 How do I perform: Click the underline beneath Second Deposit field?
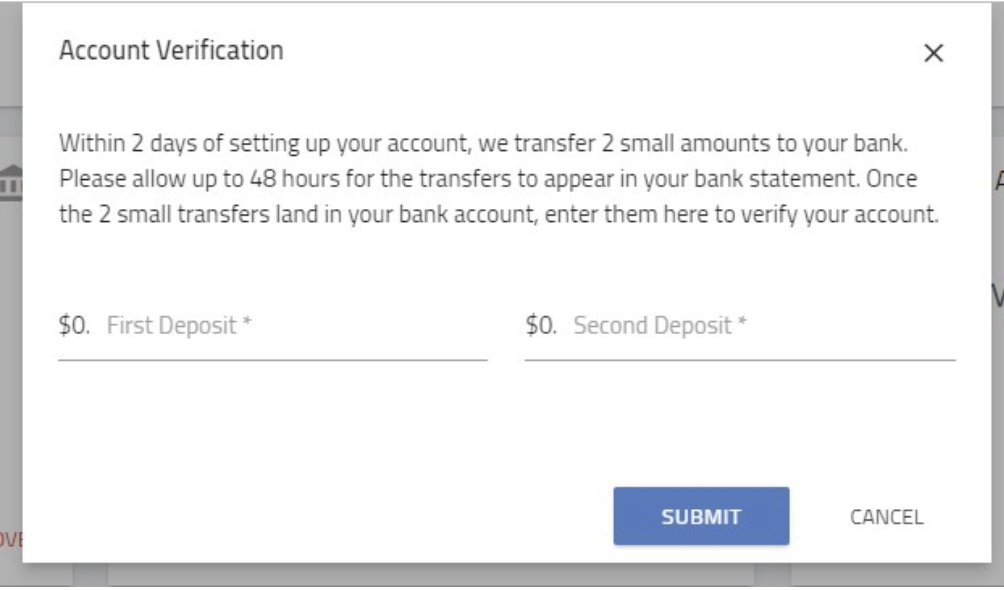[x=740, y=361]
